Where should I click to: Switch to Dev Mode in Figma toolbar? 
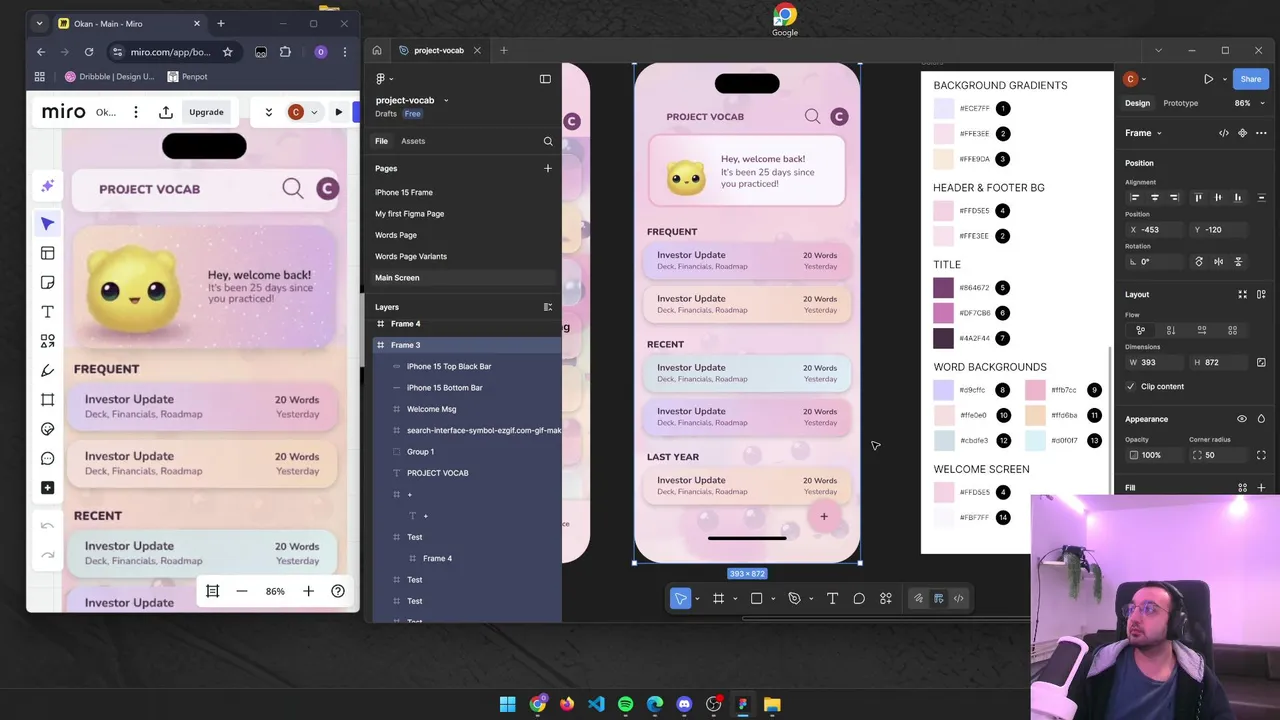click(958, 598)
